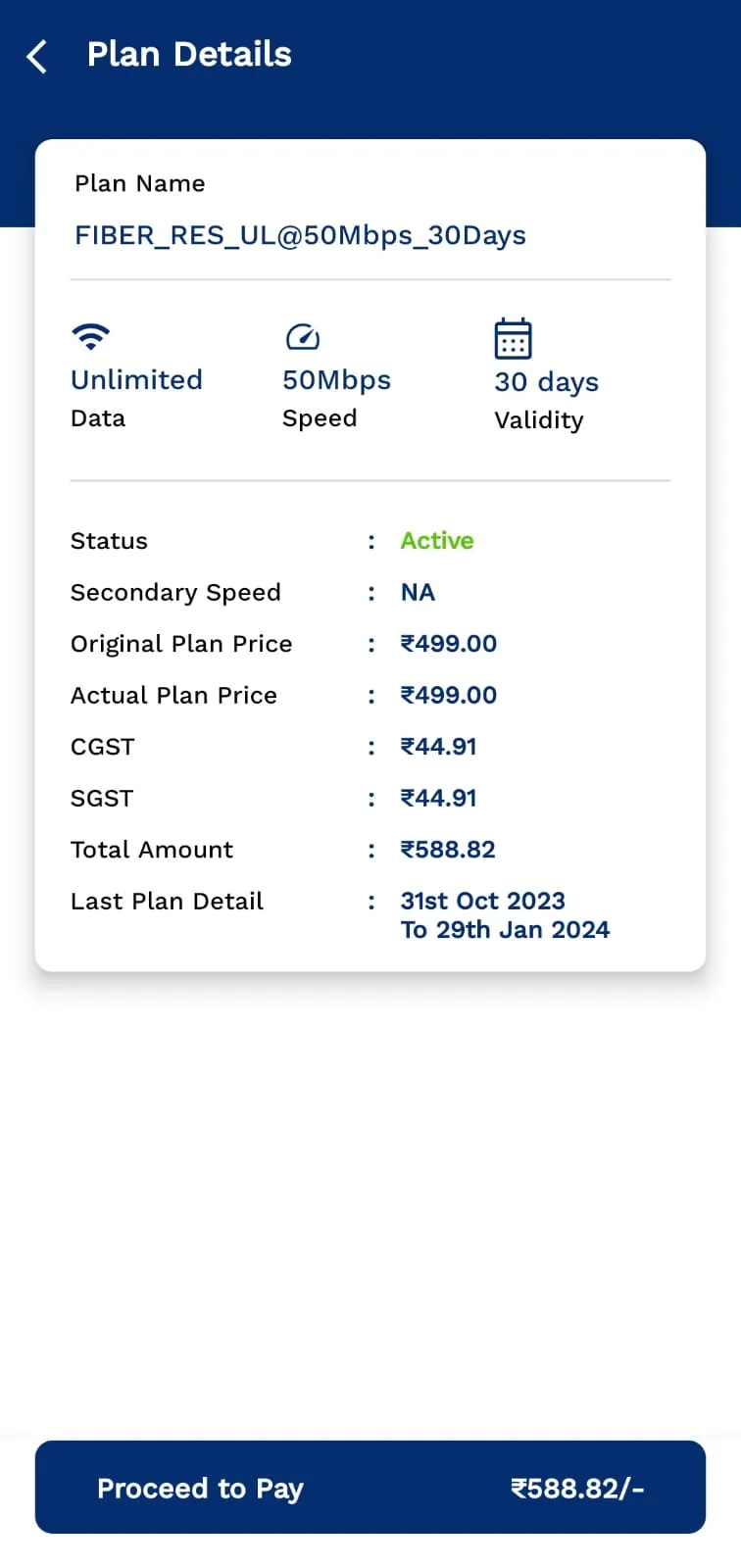This screenshot has height=1568, width=741.
Task: Tap the speedometer speed icon
Action: (303, 337)
